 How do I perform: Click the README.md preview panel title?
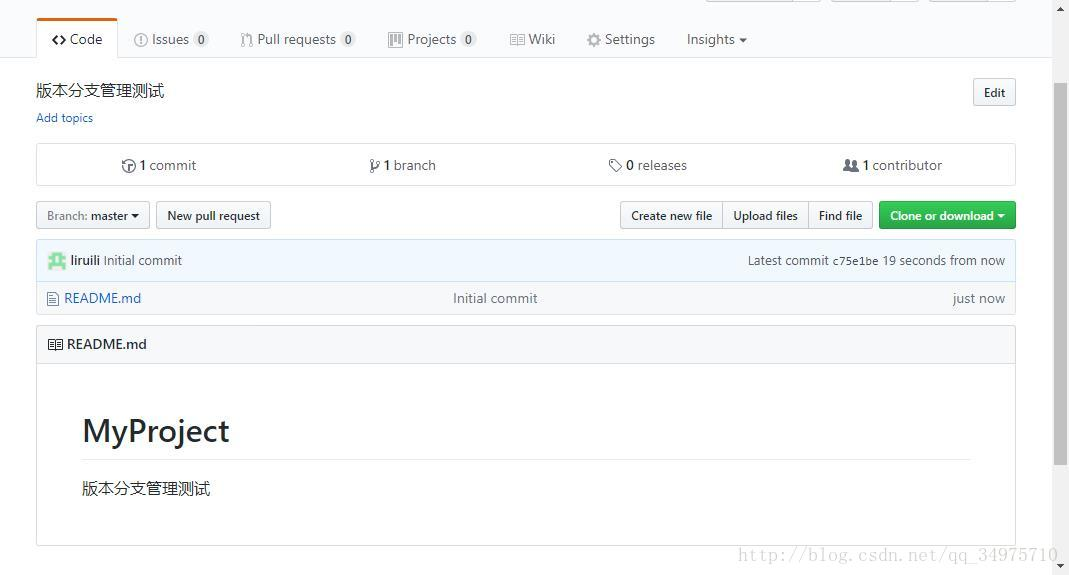tap(106, 344)
